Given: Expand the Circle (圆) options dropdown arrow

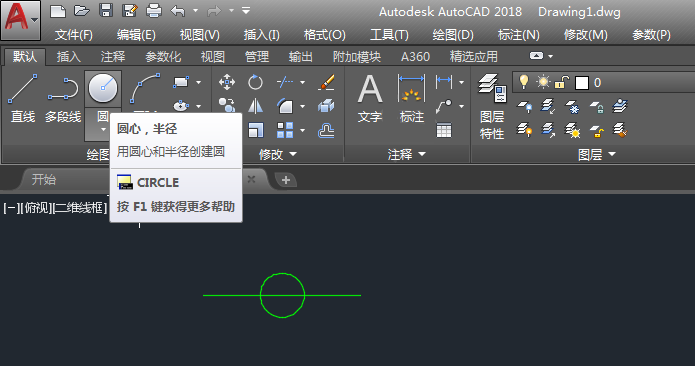Looking at the screenshot, I should coord(103,130).
